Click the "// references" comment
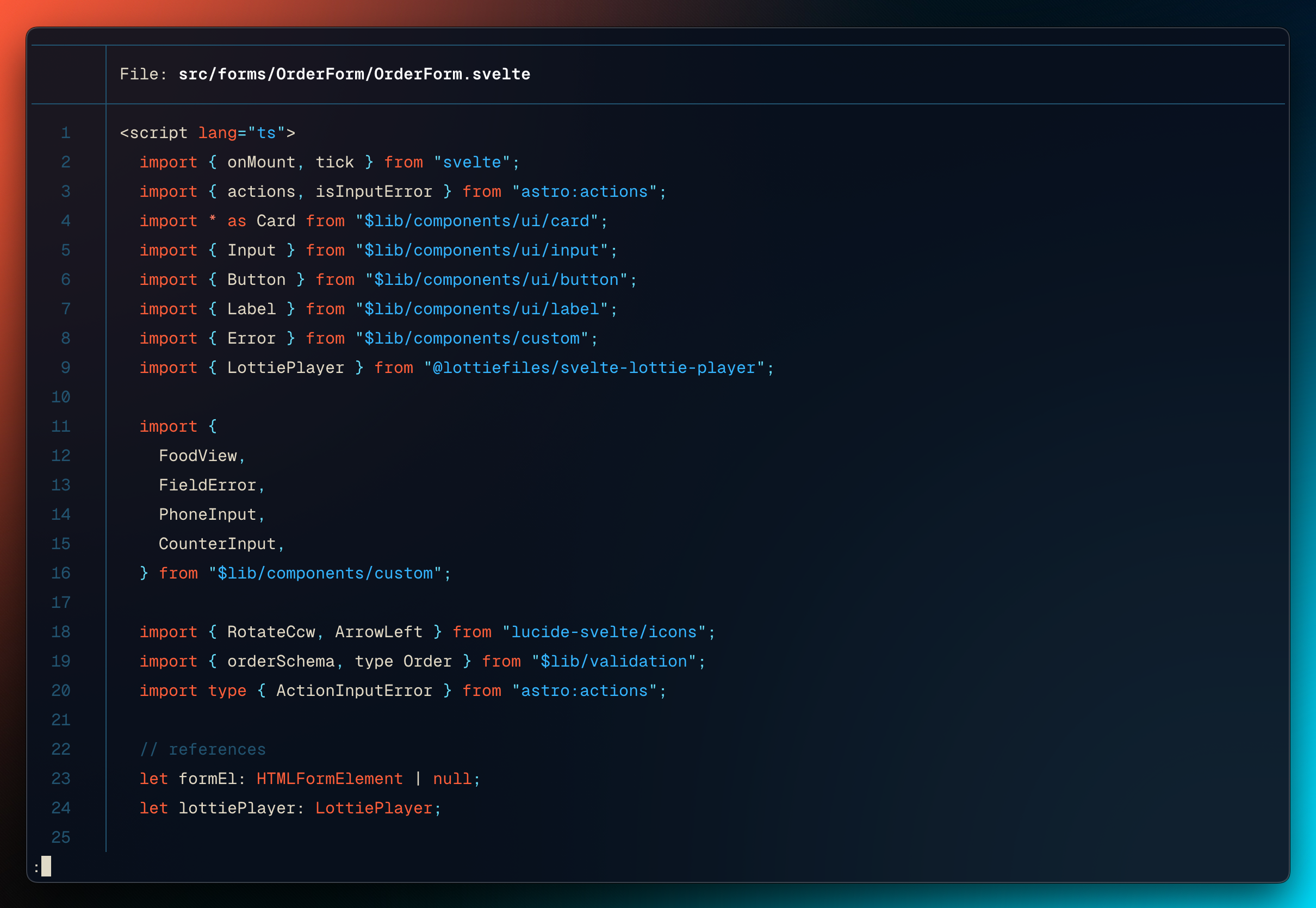This screenshot has width=1316, height=908. click(x=203, y=750)
